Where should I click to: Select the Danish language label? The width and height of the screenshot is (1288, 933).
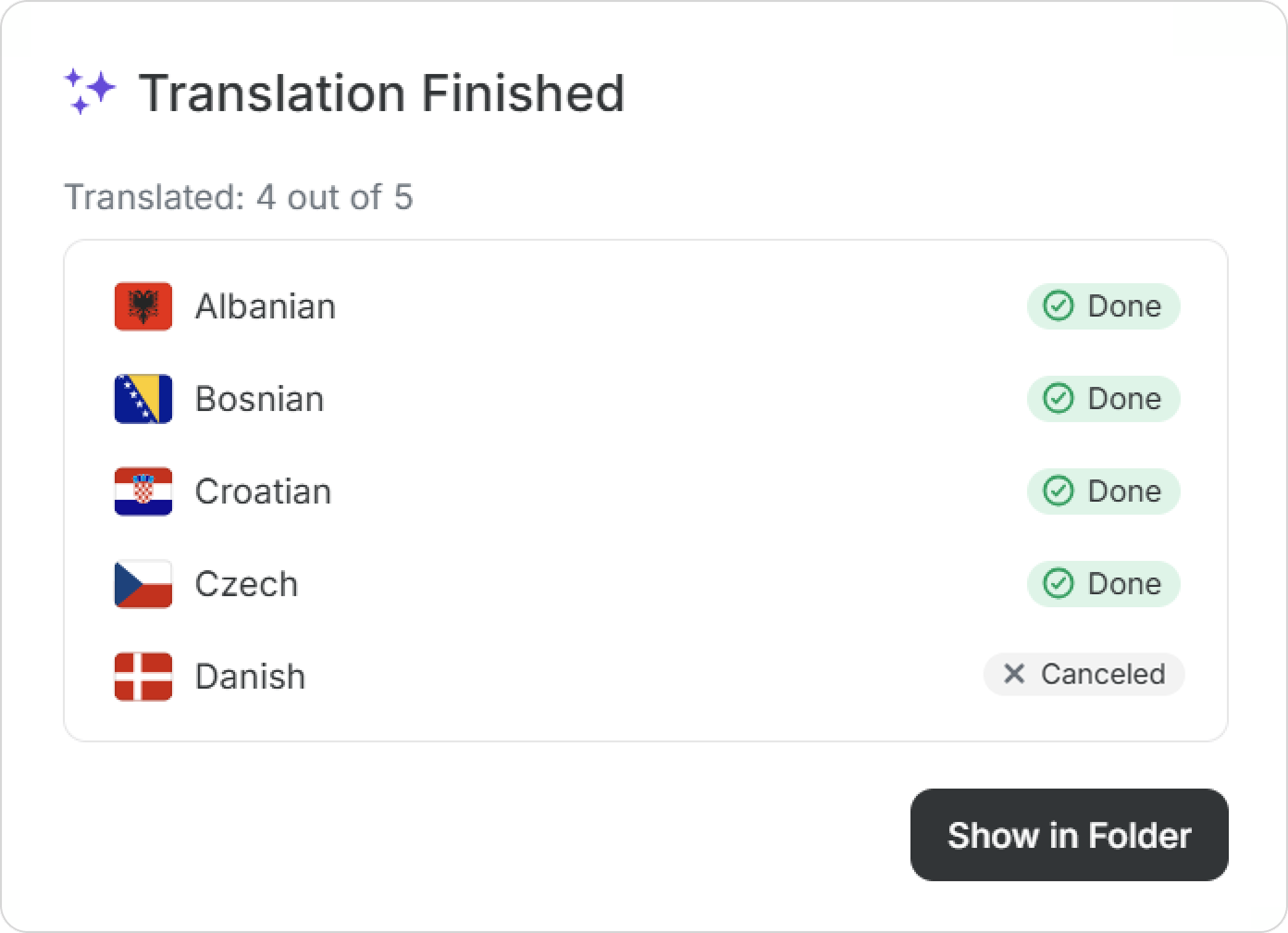pyautogui.click(x=250, y=677)
